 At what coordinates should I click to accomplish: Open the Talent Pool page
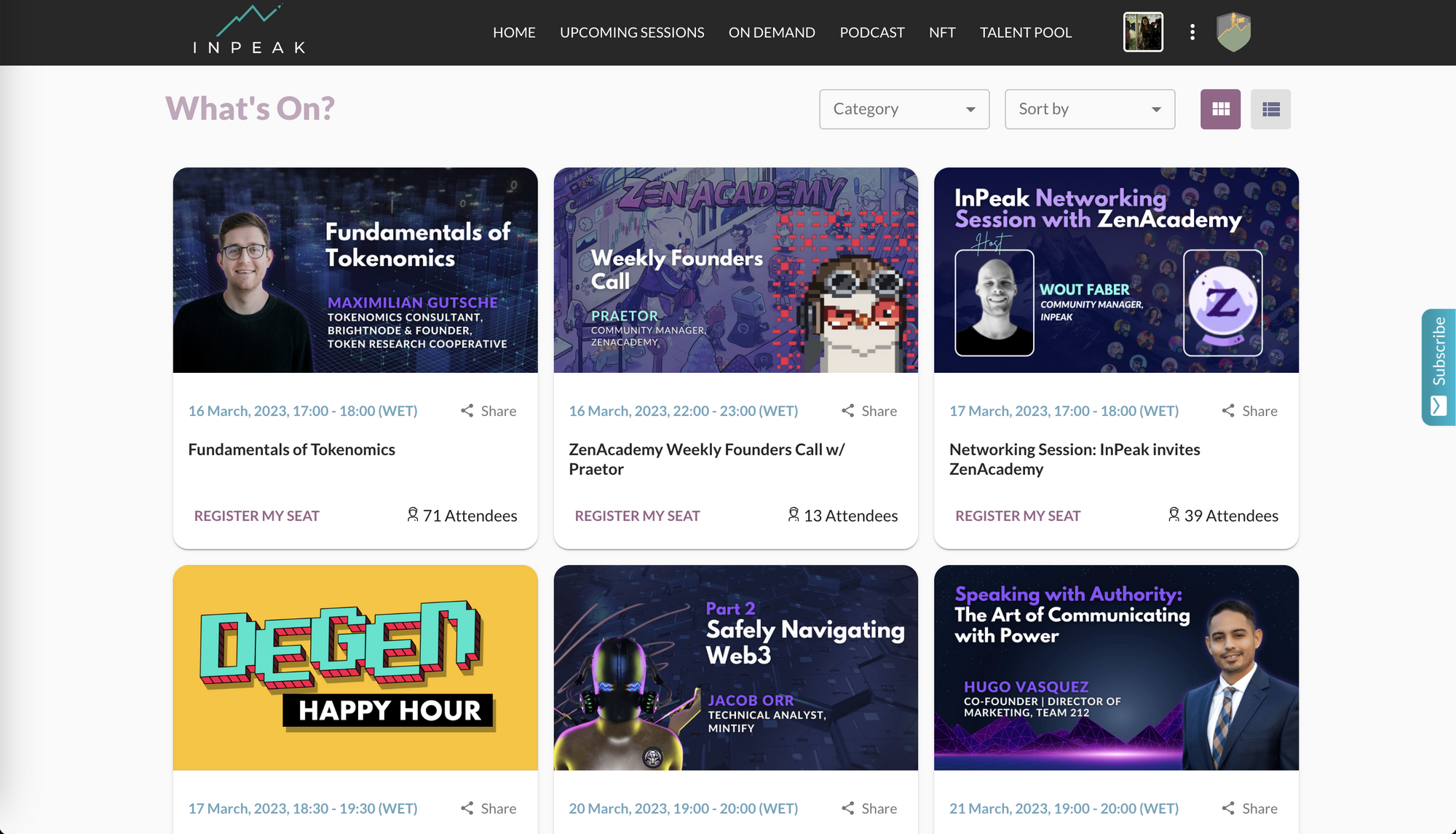pos(1025,33)
